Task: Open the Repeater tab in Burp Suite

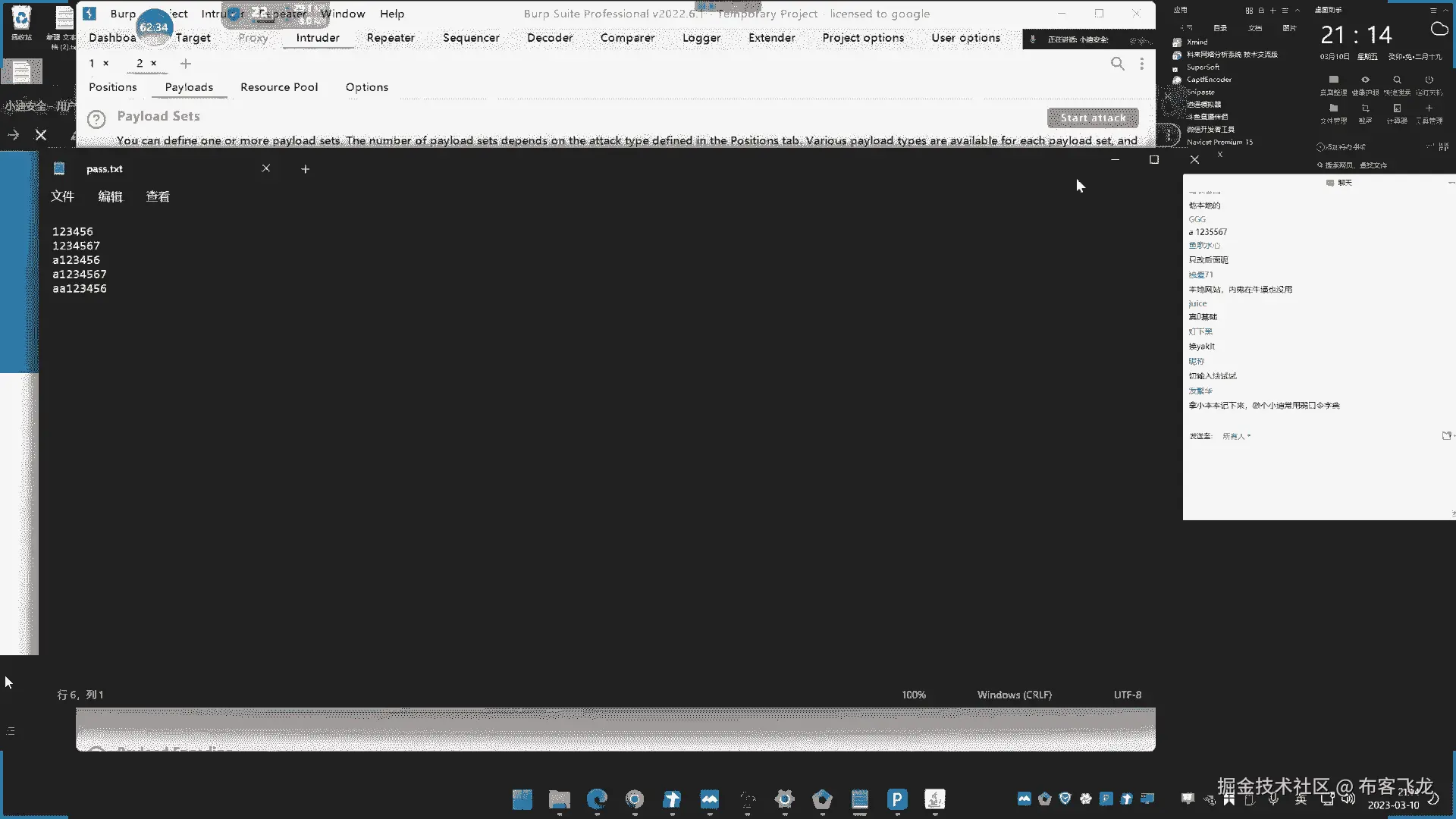Action: [390, 38]
